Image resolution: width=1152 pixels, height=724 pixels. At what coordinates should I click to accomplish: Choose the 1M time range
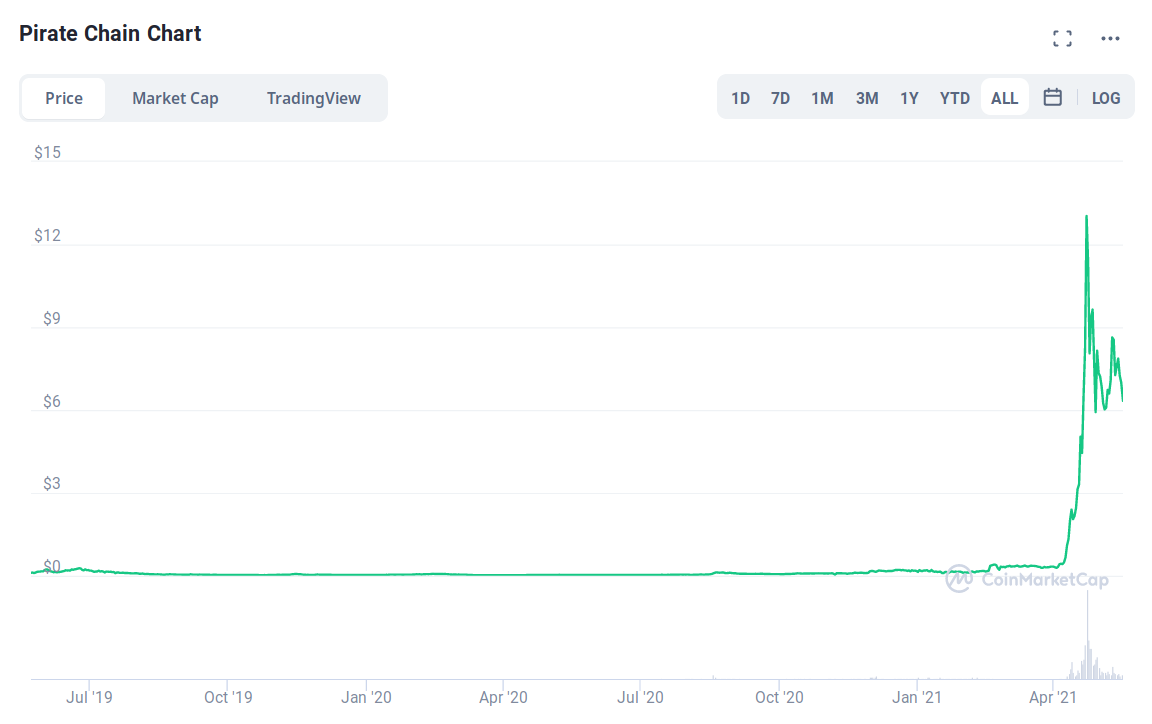tap(822, 98)
